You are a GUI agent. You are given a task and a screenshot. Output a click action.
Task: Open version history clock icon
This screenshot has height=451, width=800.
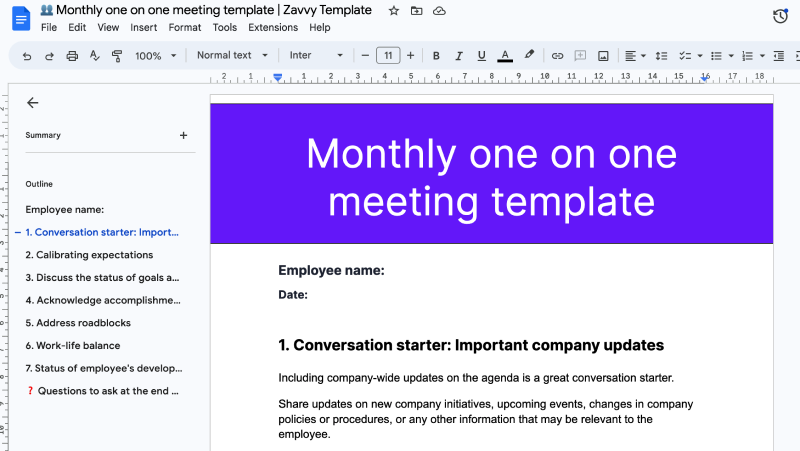pyautogui.click(x=780, y=16)
